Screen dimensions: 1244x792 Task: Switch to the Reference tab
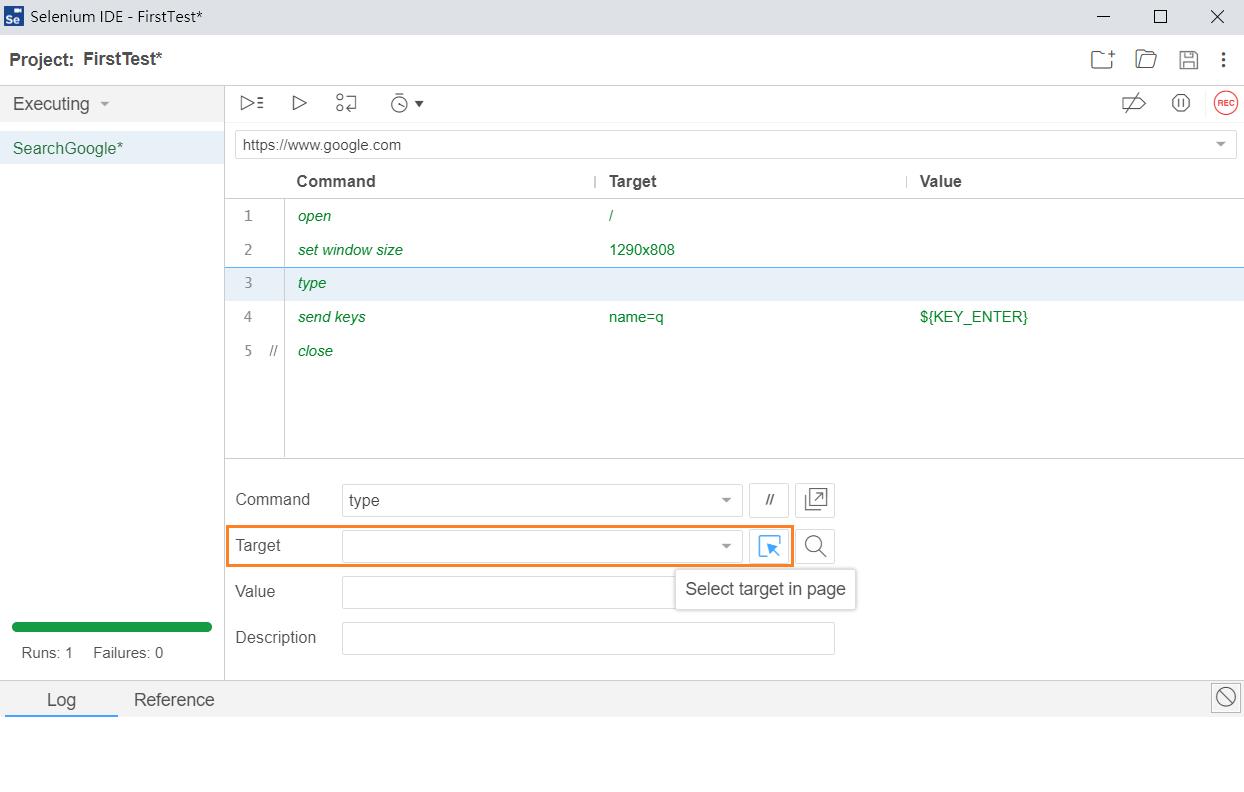point(174,699)
